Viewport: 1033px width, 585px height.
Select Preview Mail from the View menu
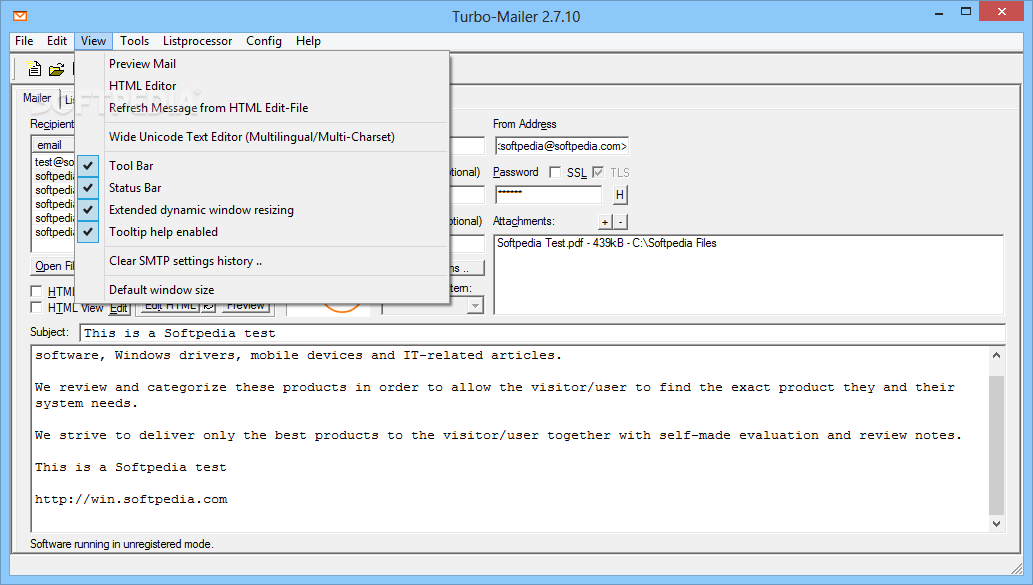pyautogui.click(x=262, y=64)
